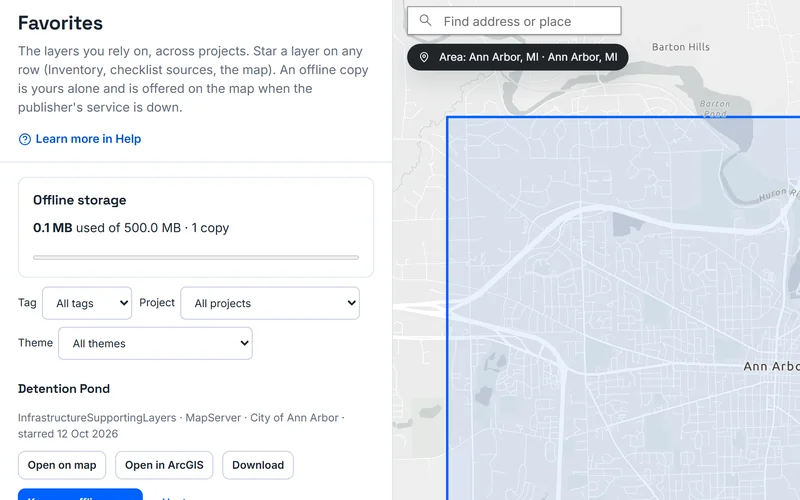
Task: Click the offline storage usage bar
Action: tap(196, 258)
